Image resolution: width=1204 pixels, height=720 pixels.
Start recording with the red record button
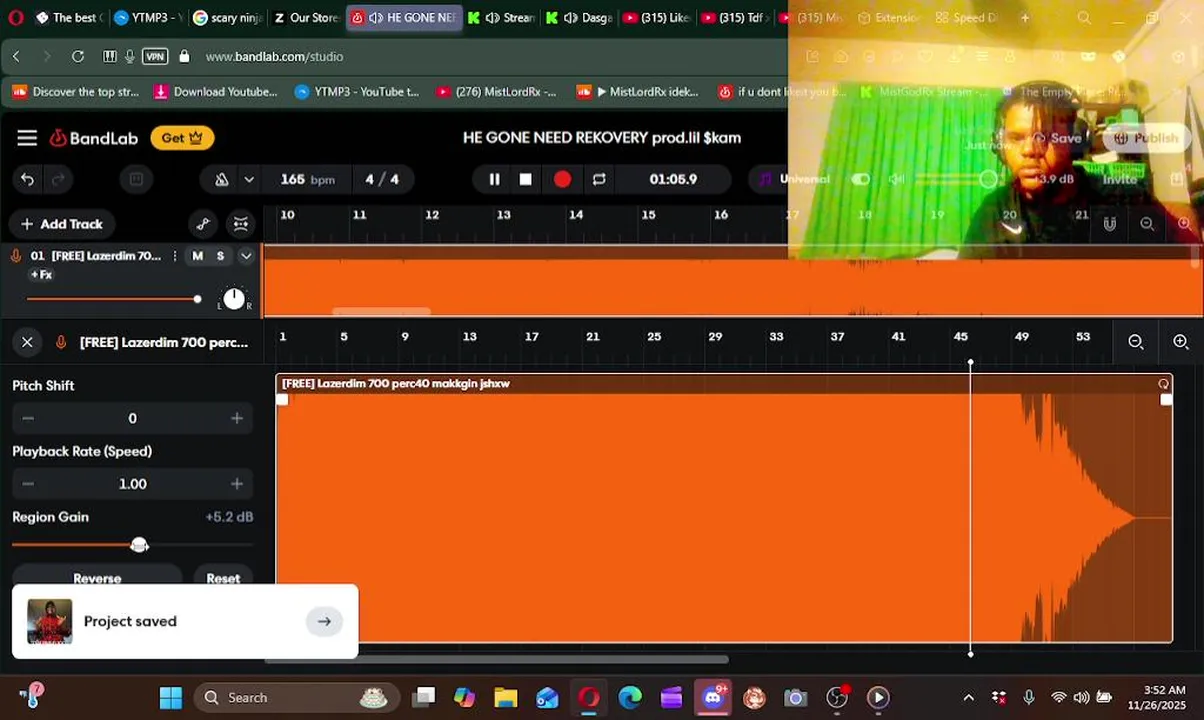(x=562, y=179)
